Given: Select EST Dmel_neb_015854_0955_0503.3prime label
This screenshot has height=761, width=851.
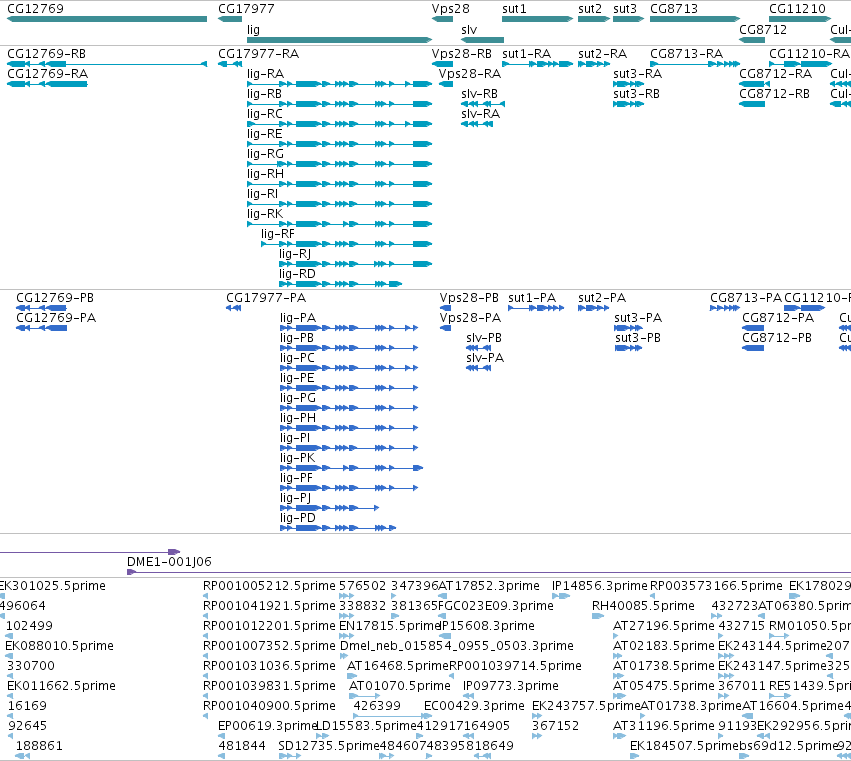Looking at the screenshot, I should tap(456, 645).
